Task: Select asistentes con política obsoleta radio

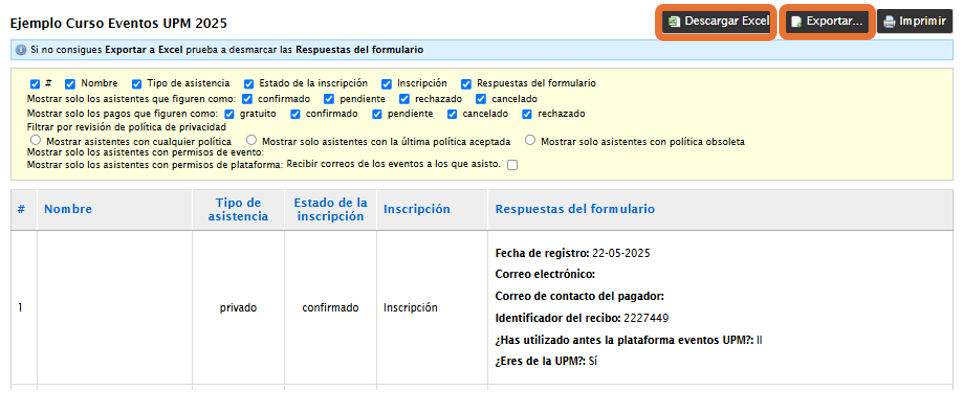Action: pyautogui.click(x=530, y=140)
